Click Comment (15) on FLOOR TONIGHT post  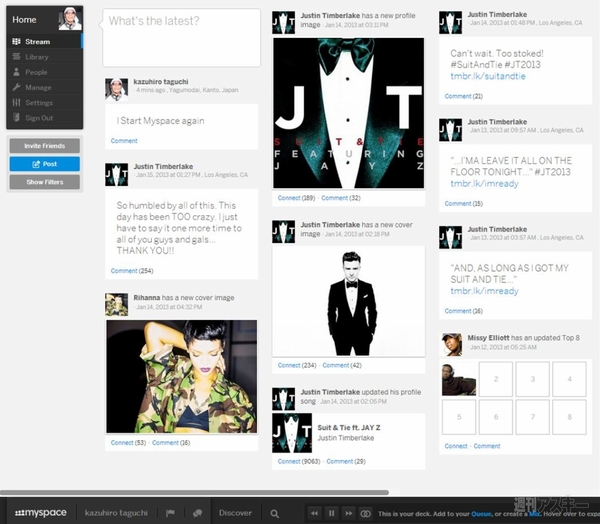(463, 204)
